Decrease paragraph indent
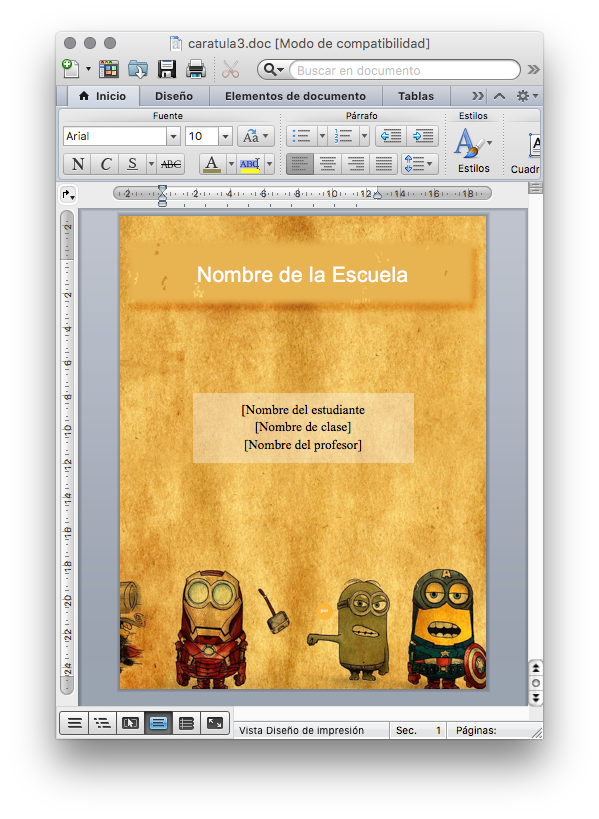This screenshot has width=599, height=819. [391, 136]
